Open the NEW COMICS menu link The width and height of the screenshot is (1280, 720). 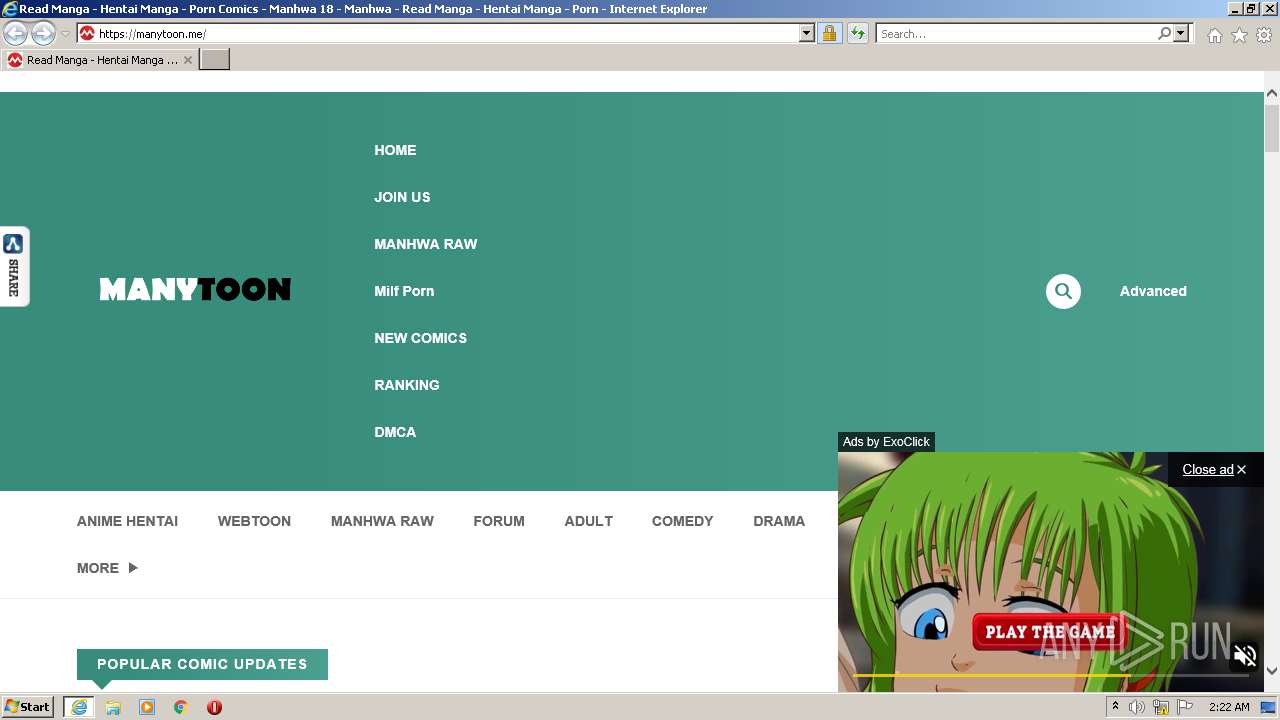(420, 338)
